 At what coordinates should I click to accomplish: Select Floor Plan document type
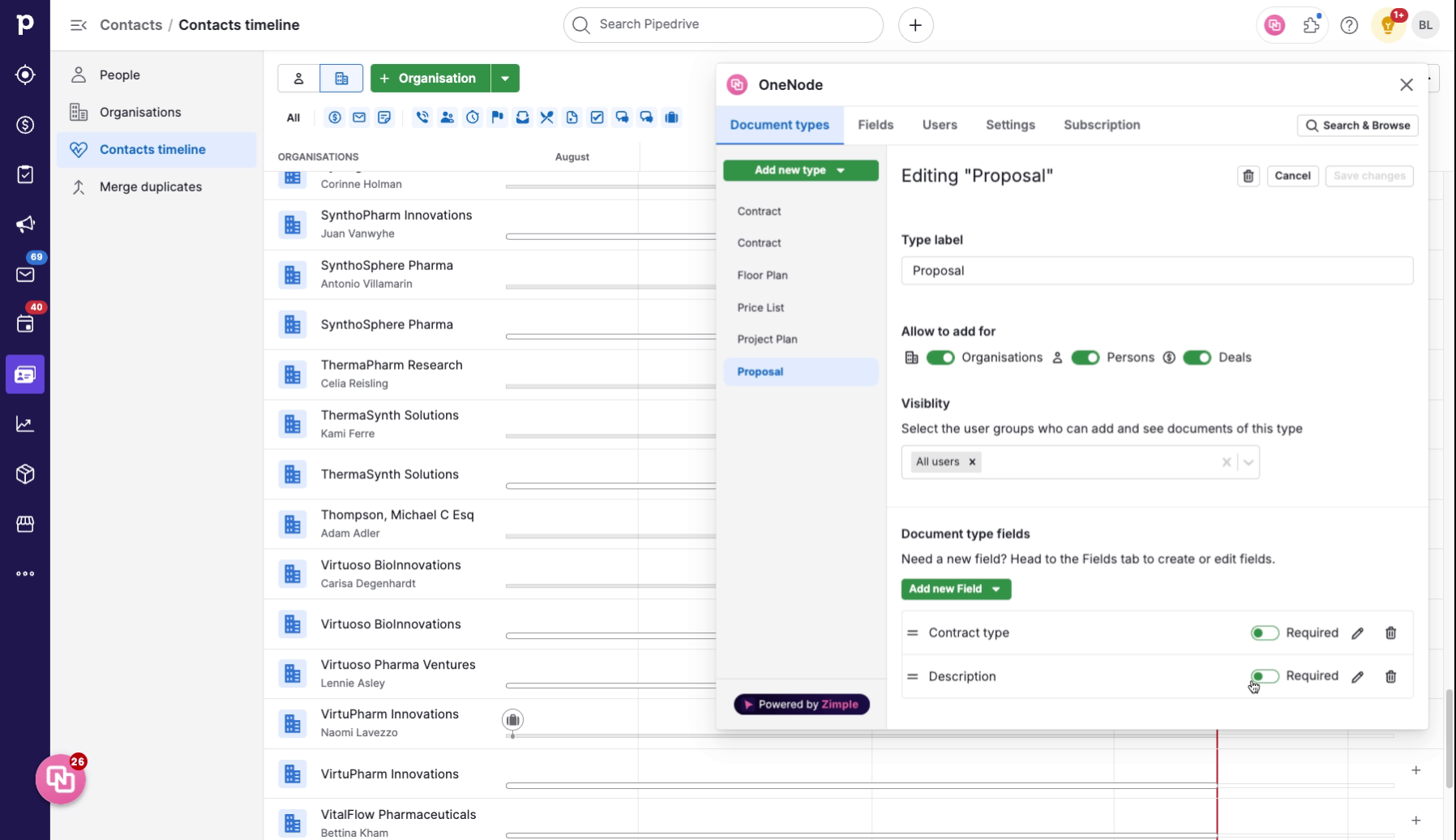tap(801, 276)
